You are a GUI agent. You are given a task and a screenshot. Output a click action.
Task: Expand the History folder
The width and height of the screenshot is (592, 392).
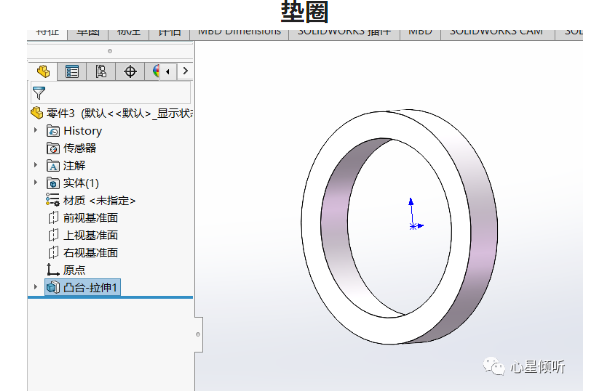coord(35,130)
